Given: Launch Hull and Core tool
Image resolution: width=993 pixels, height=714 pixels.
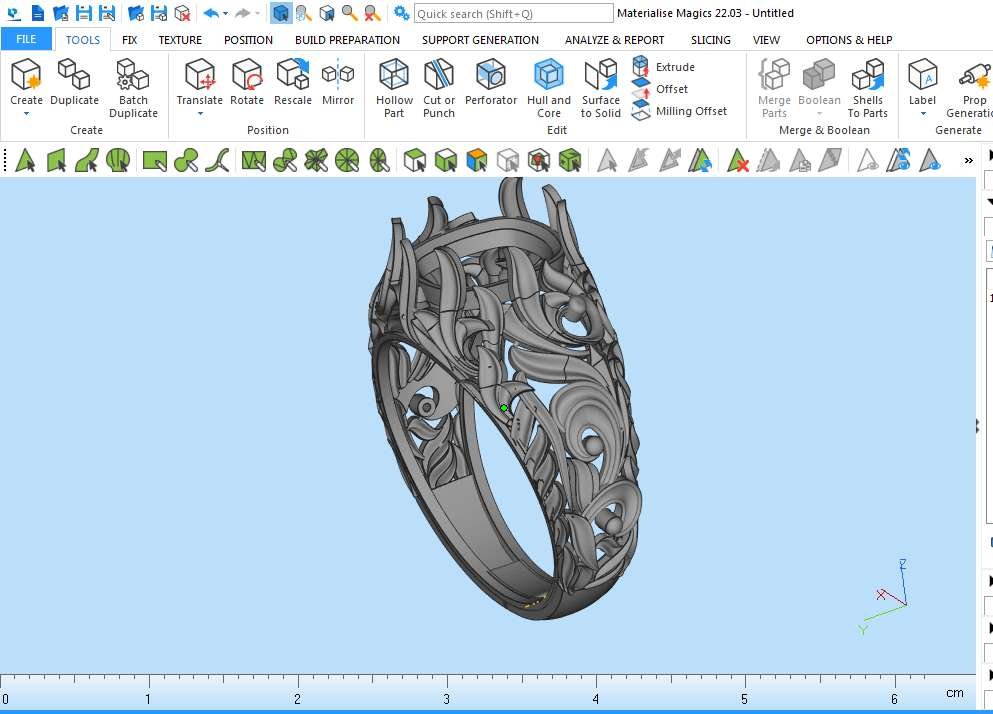Looking at the screenshot, I should [548, 87].
